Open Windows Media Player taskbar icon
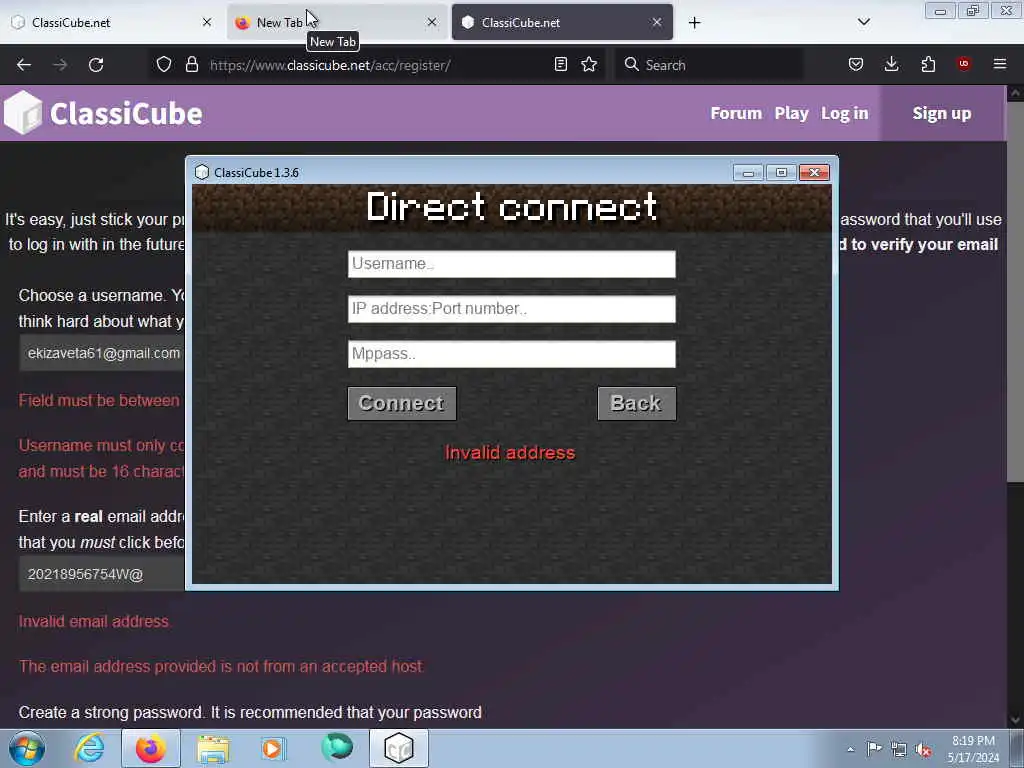This screenshot has width=1024, height=768. [274, 748]
